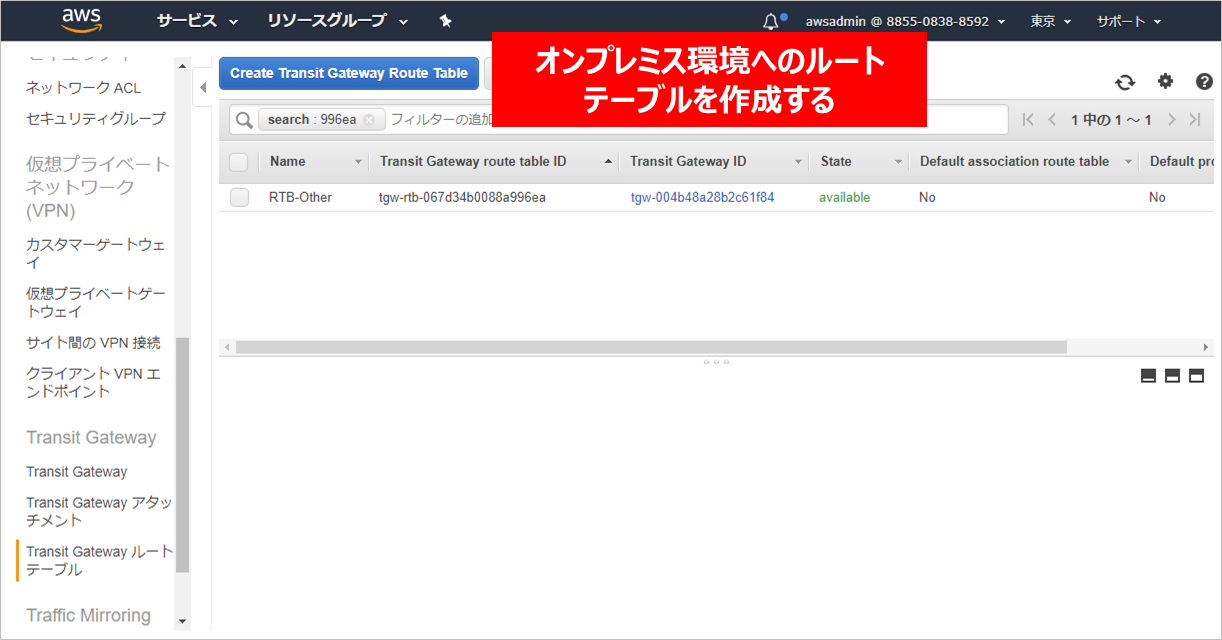This screenshot has height=640, width=1222.
Task: Open the サポート support menu
Action: click(x=1128, y=21)
